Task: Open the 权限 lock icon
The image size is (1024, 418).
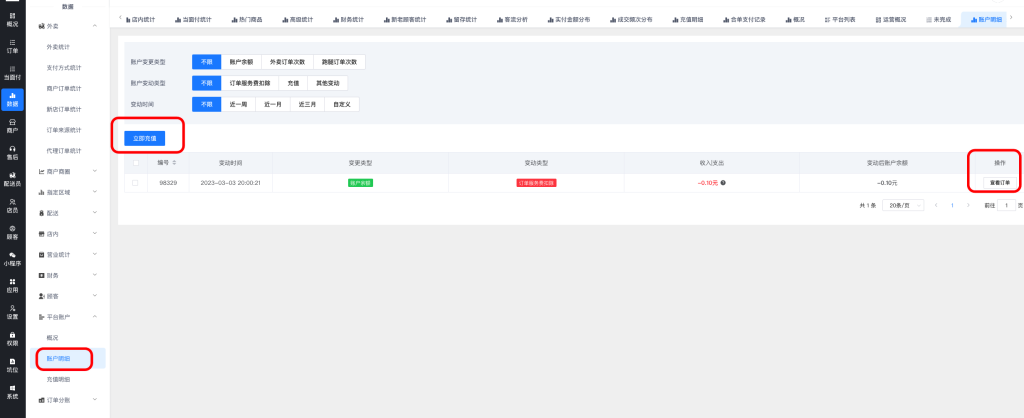Action: click(x=12, y=339)
